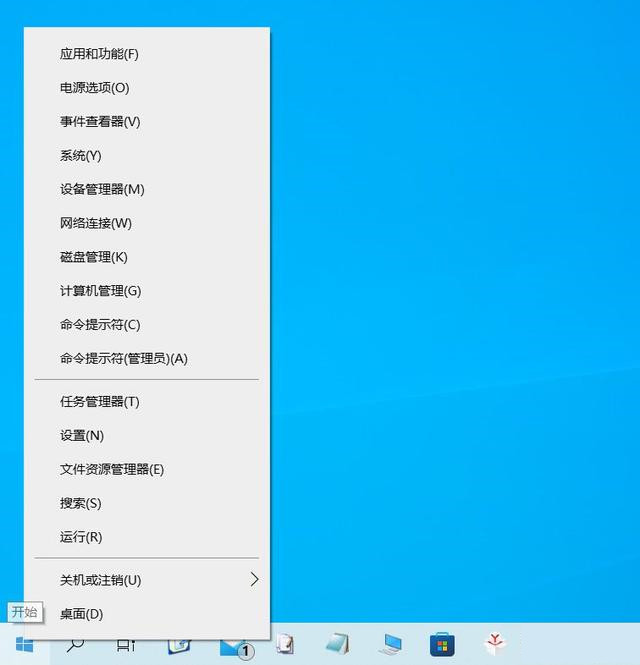Expand the 关机或注销(U) submenu arrow
Image resolution: width=640 pixels, height=665 pixels.
tap(254, 580)
